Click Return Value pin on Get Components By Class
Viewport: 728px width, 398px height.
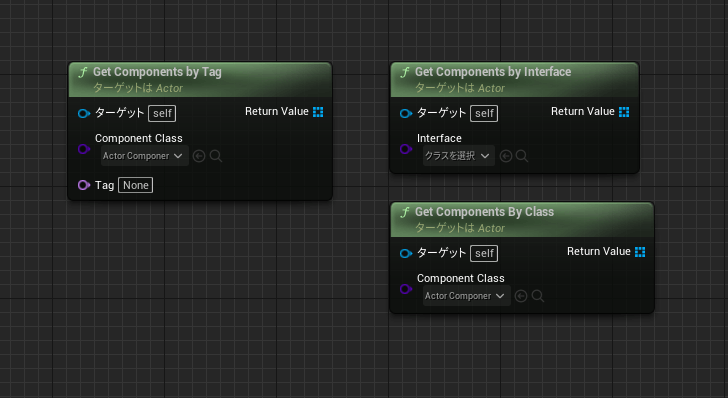click(x=640, y=252)
